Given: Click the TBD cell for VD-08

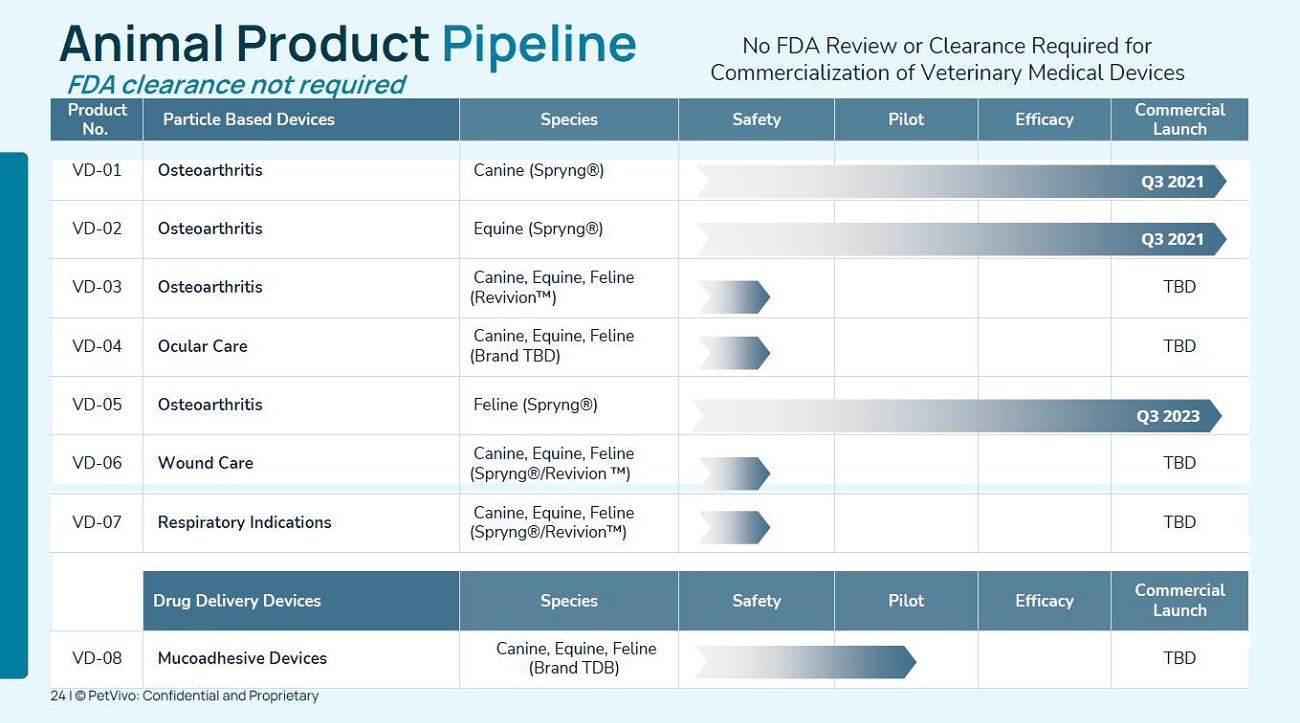Looking at the screenshot, I should (1180, 658).
